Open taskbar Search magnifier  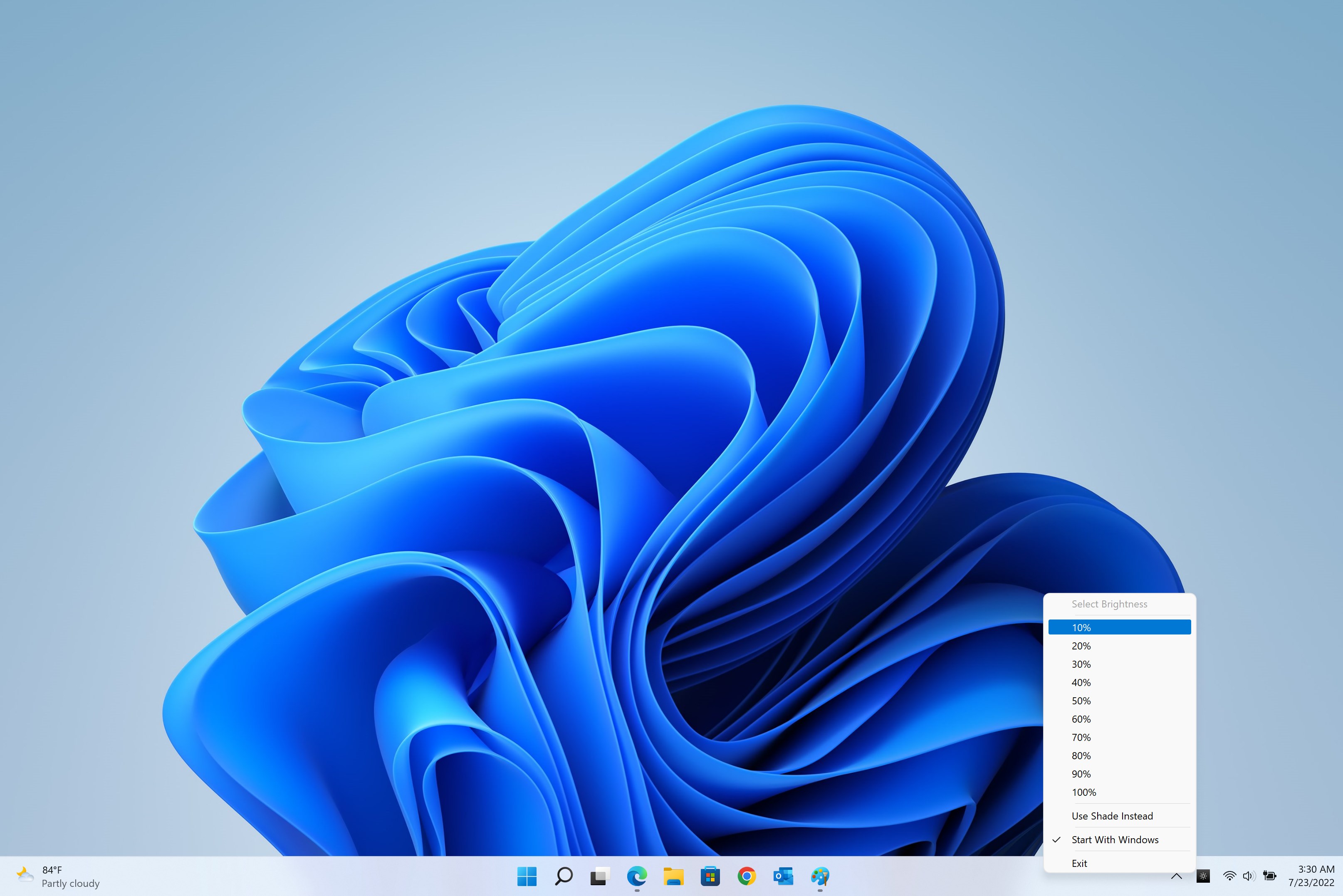tap(564, 876)
